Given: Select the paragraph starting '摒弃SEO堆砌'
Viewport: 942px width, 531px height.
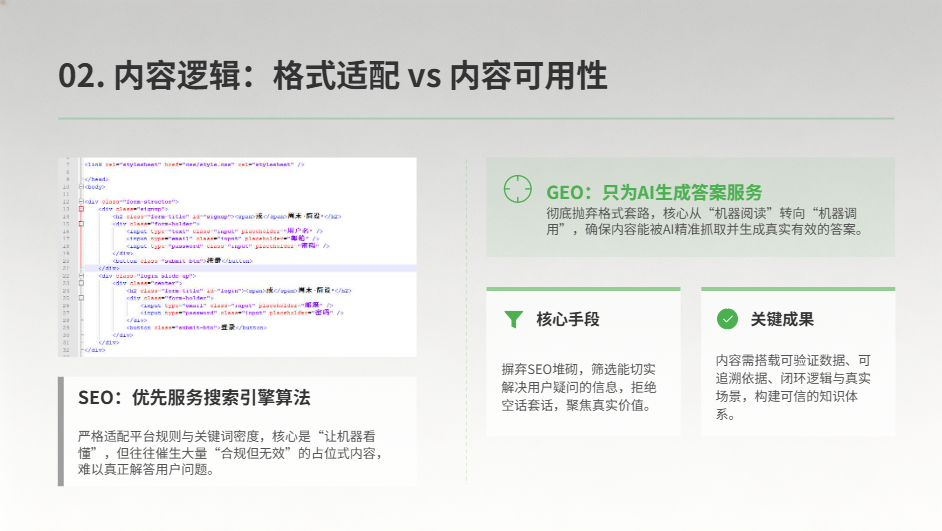Looking at the screenshot, I should (579, 387).
